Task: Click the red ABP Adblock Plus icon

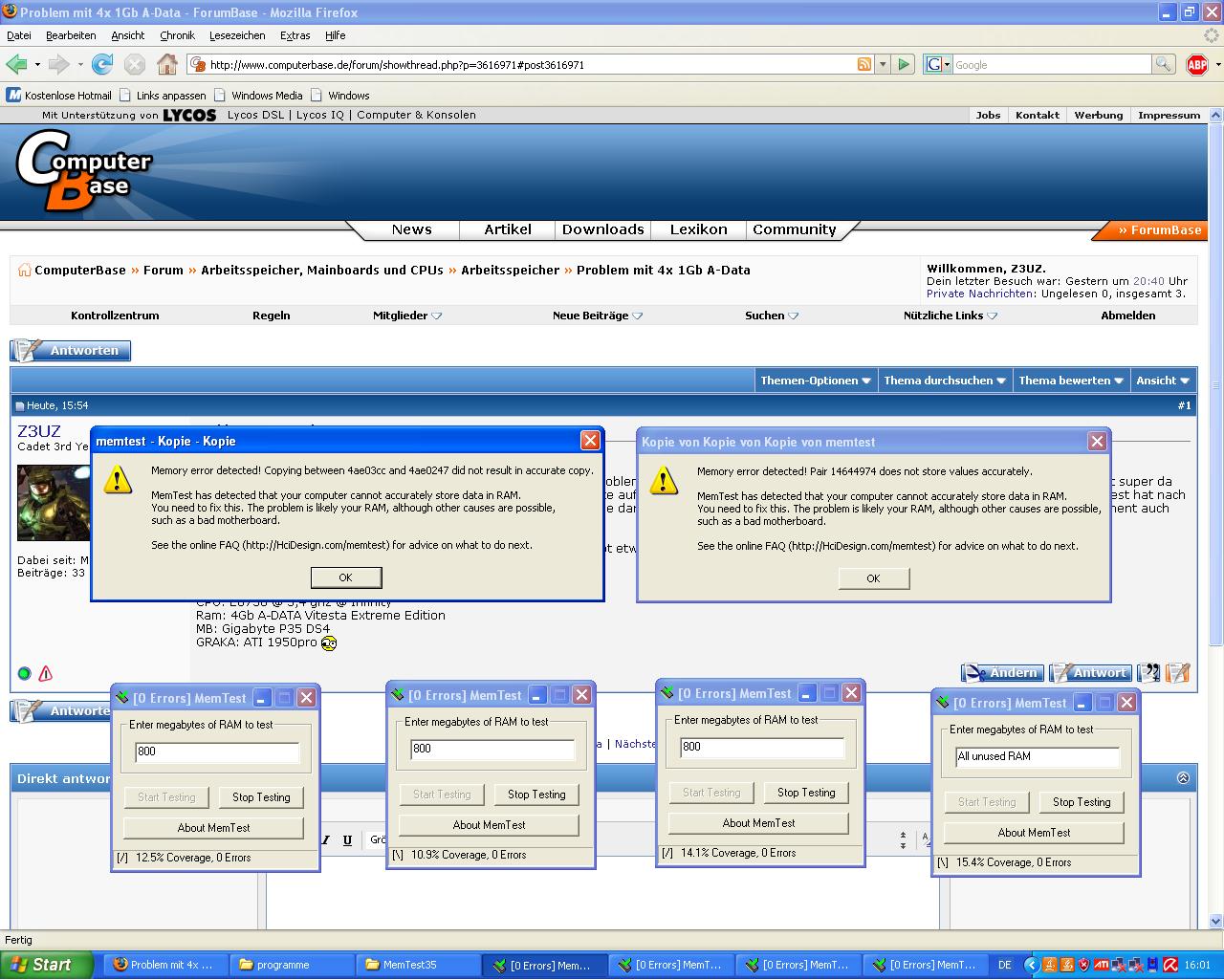Action: click(1196, 64)
